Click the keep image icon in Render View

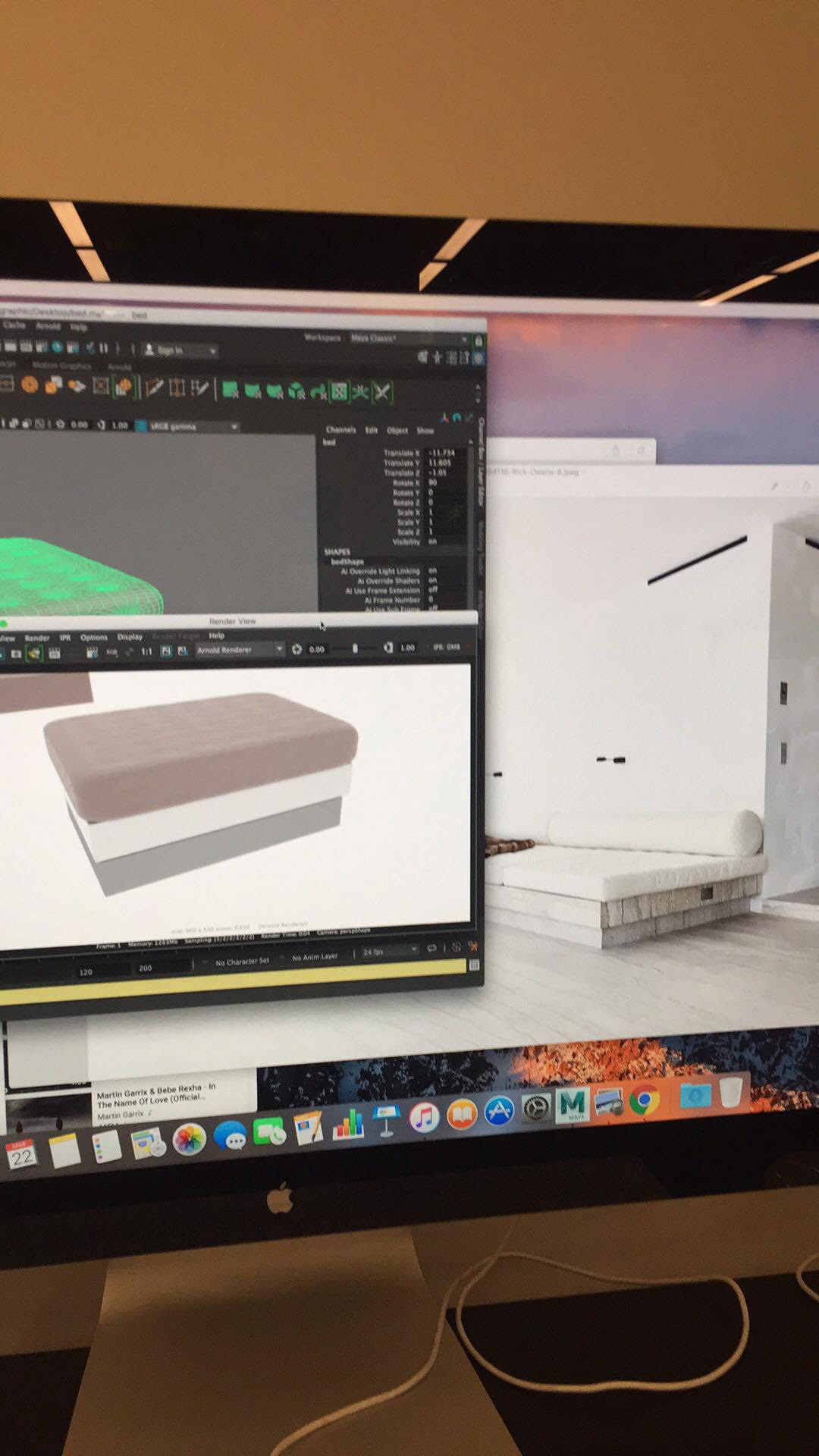coord(165,651)
